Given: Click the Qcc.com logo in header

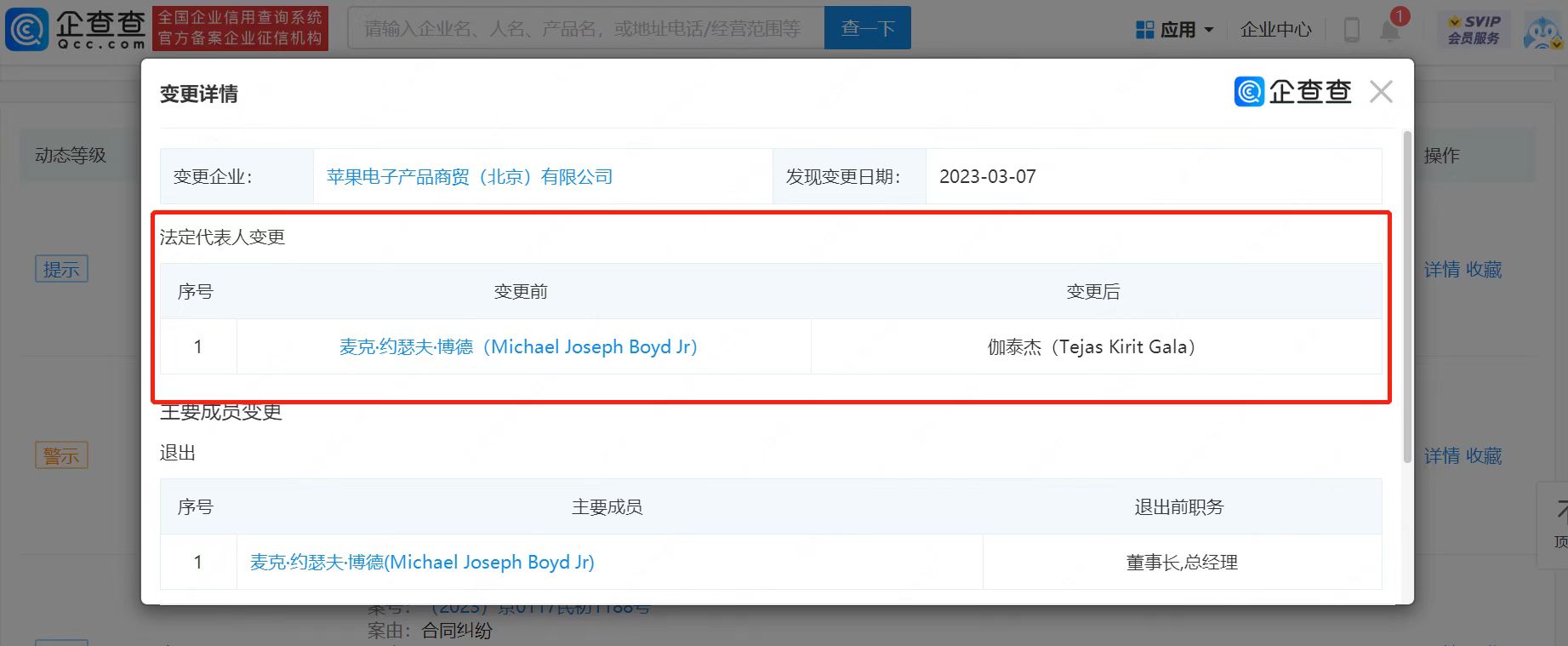Looking at the screenshot, I should point(75,28).
